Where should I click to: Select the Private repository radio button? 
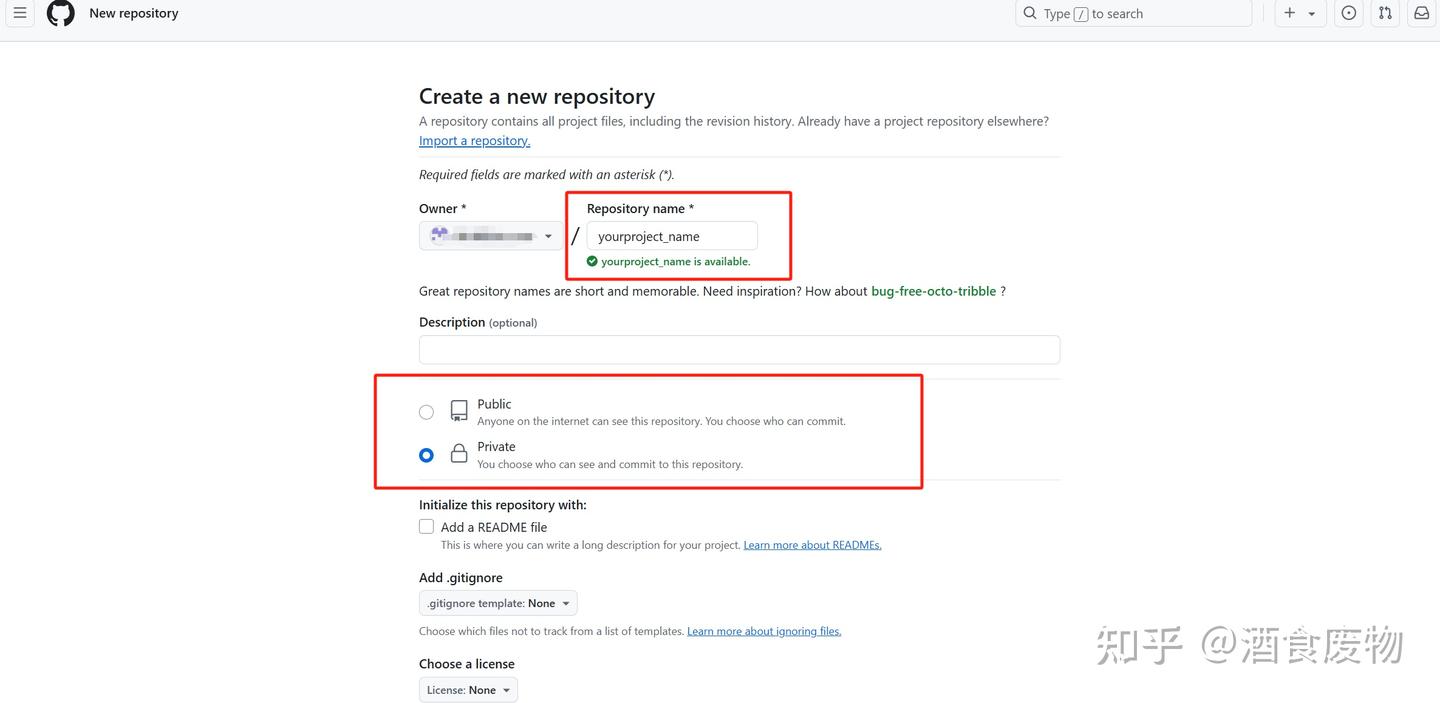426,454
